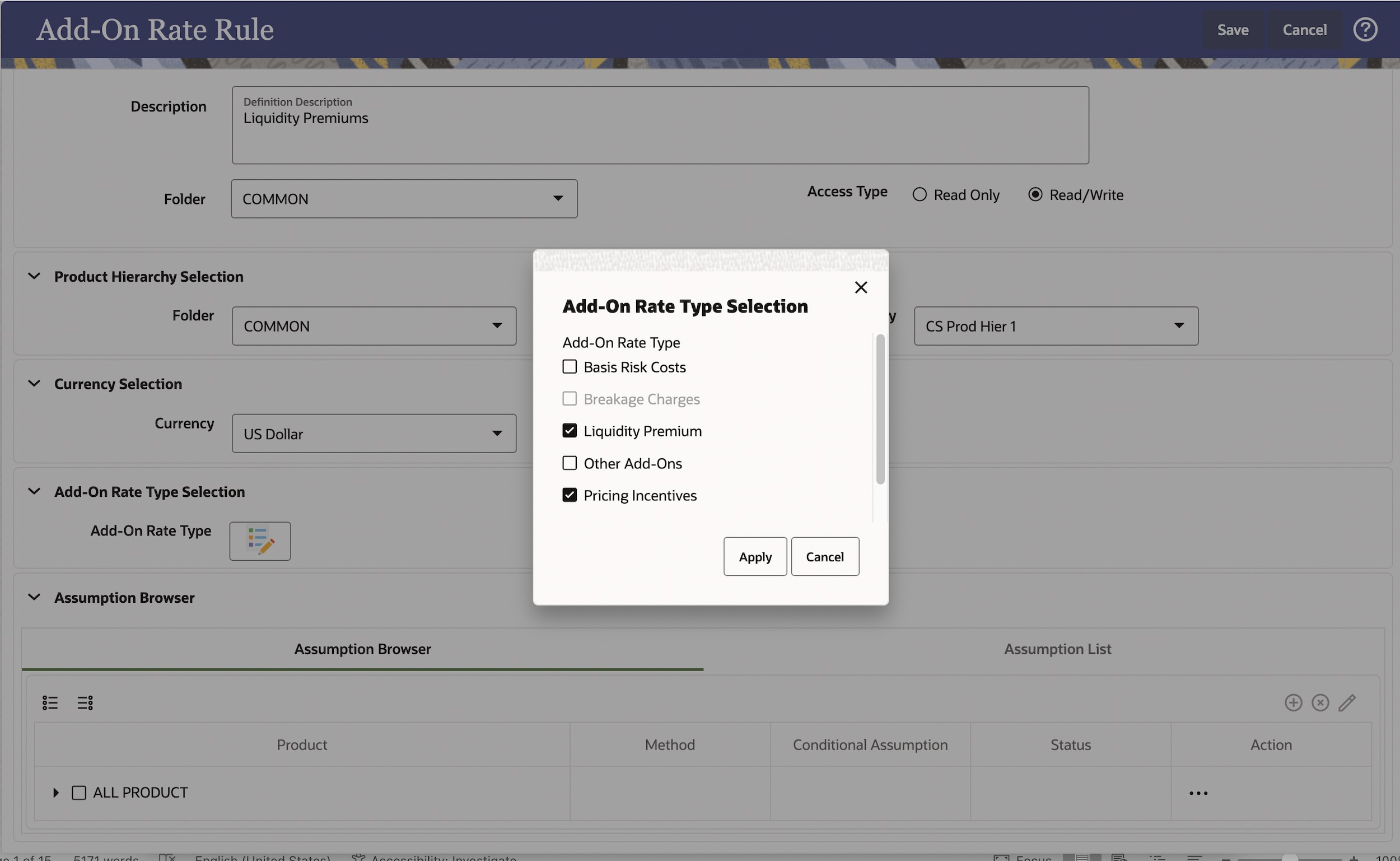This screenshot has width=1400, height=861.
Task: Select the Read Only access type
Action: [919, 195]
